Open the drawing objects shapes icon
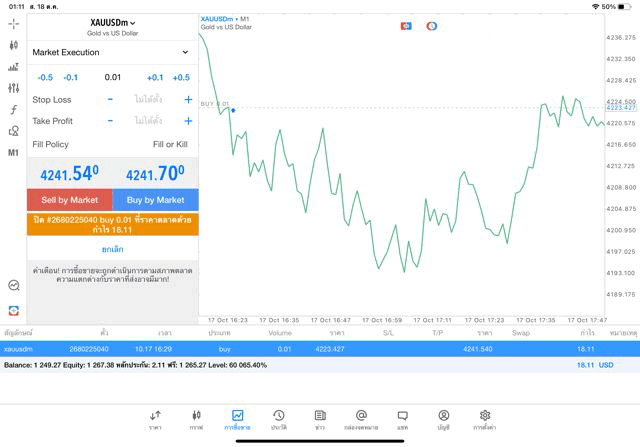 pyautogui.click(x=13, y=131)
